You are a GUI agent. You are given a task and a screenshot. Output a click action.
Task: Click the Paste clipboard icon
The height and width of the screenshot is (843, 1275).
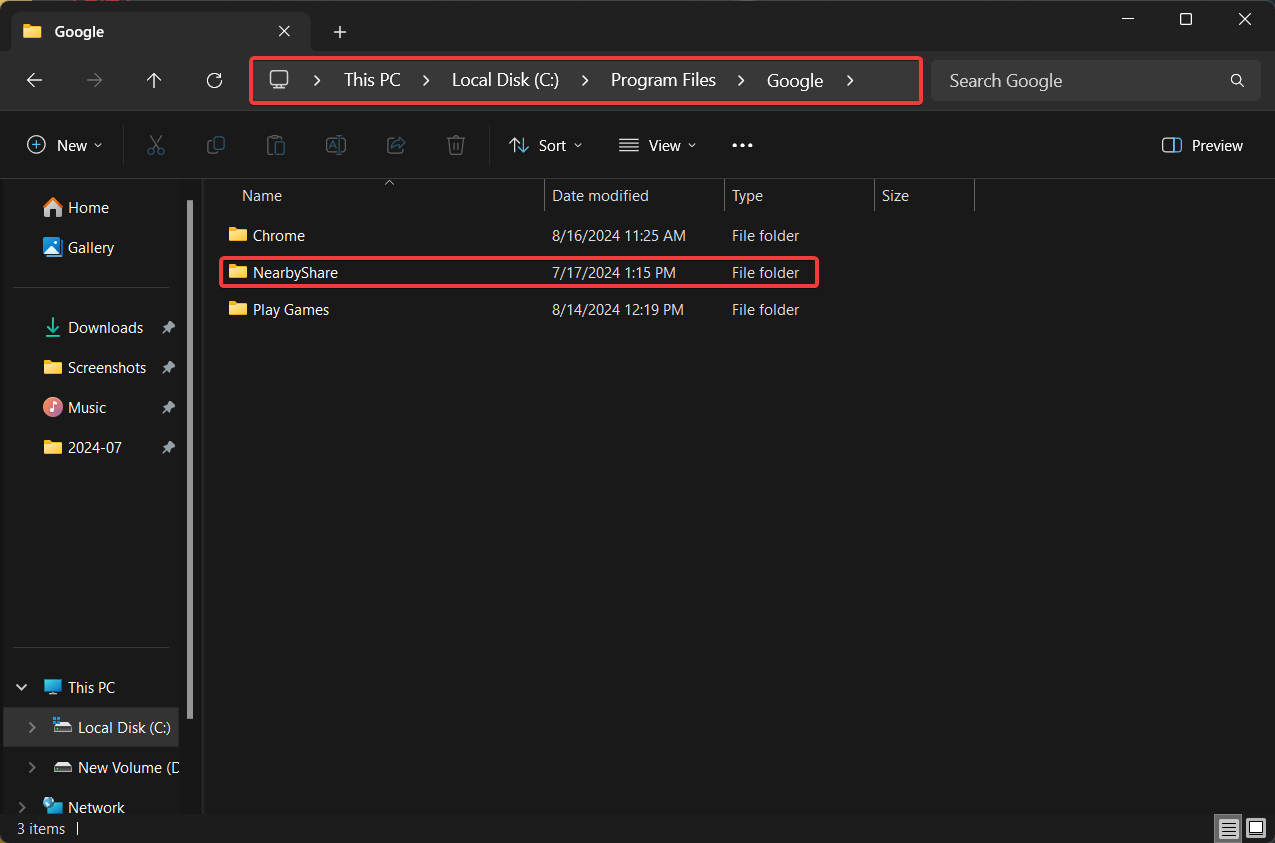pyautogui.click(x=276, y=145)
